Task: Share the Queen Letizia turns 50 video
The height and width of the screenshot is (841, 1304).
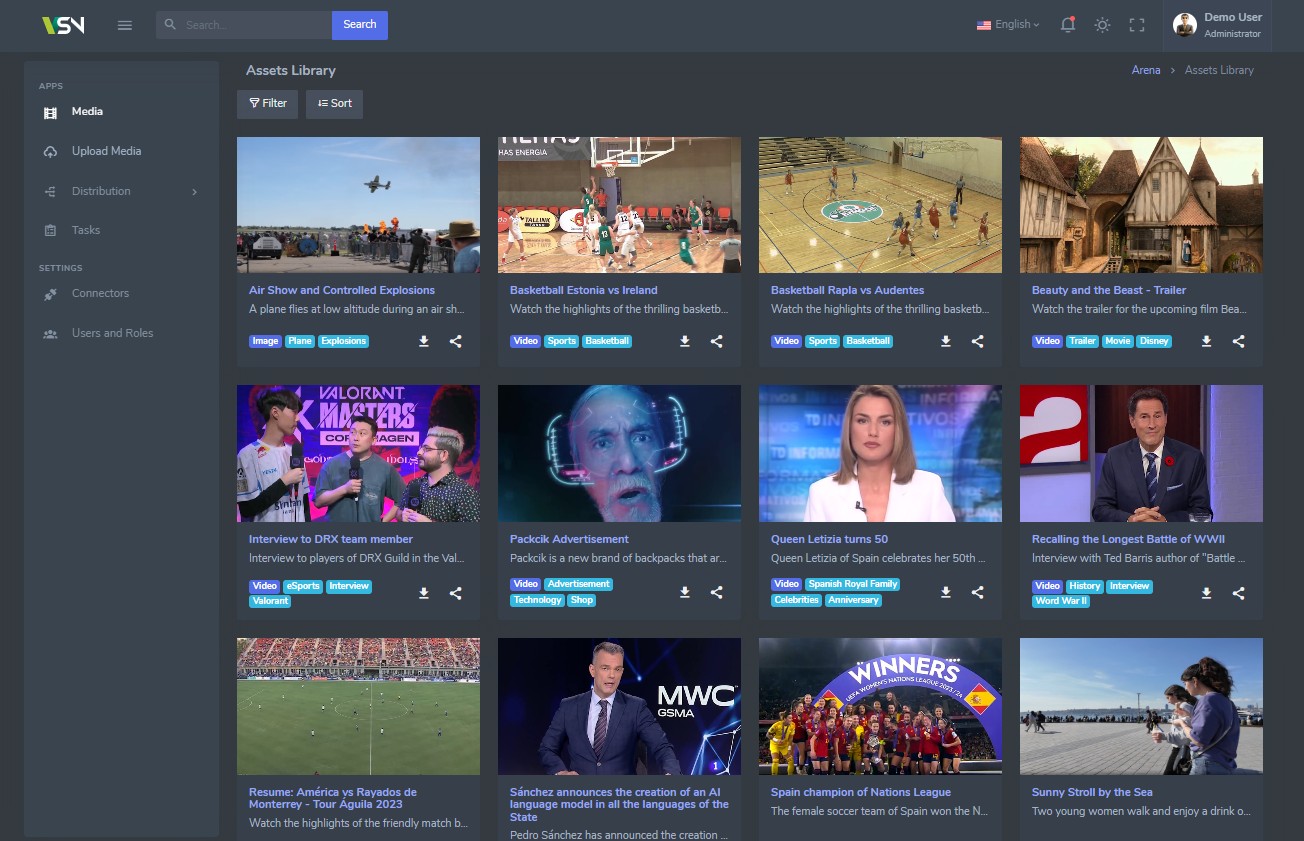Action: coord(977,592)
